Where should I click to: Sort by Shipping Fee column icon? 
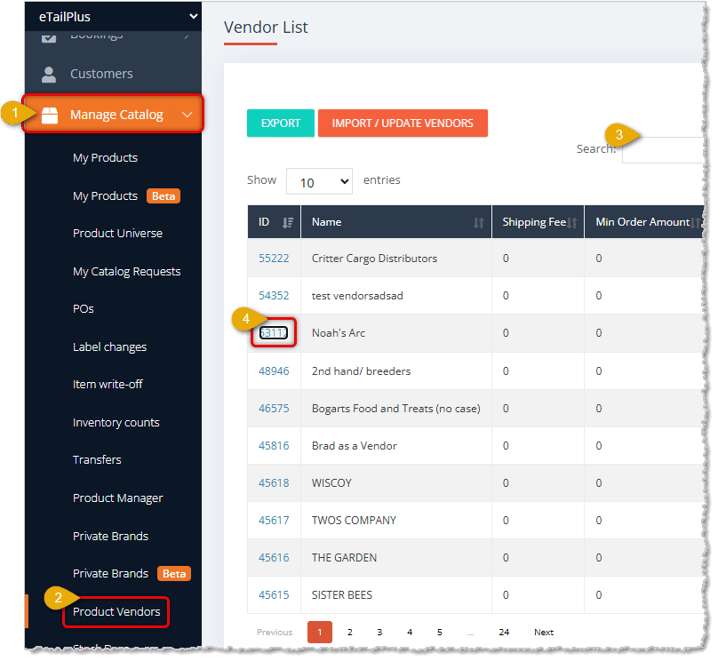point(572,223)
